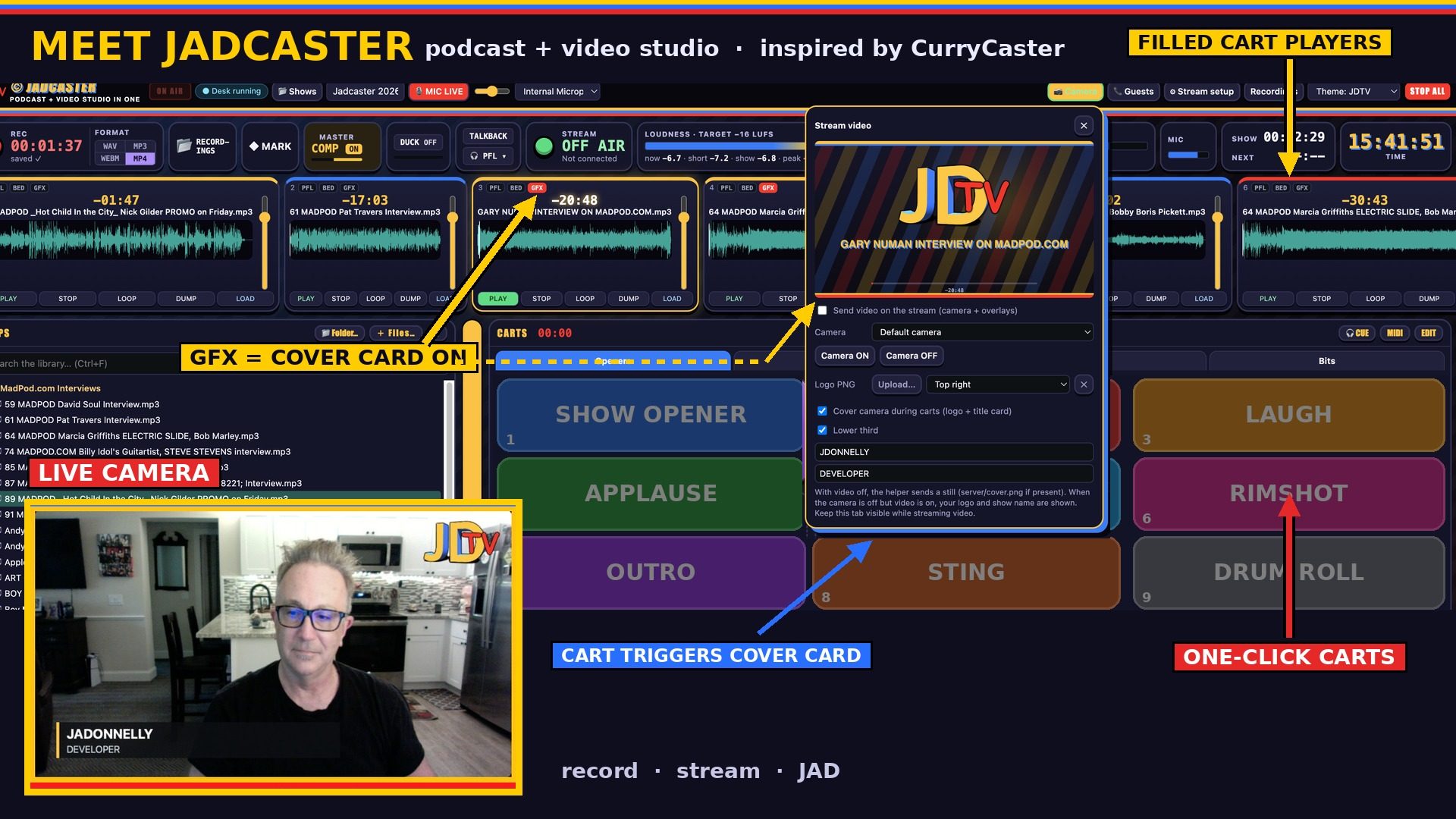Click the Desk running status pill
The width and height of the screenshot is (1456, 819).
(x=231, y=91)
